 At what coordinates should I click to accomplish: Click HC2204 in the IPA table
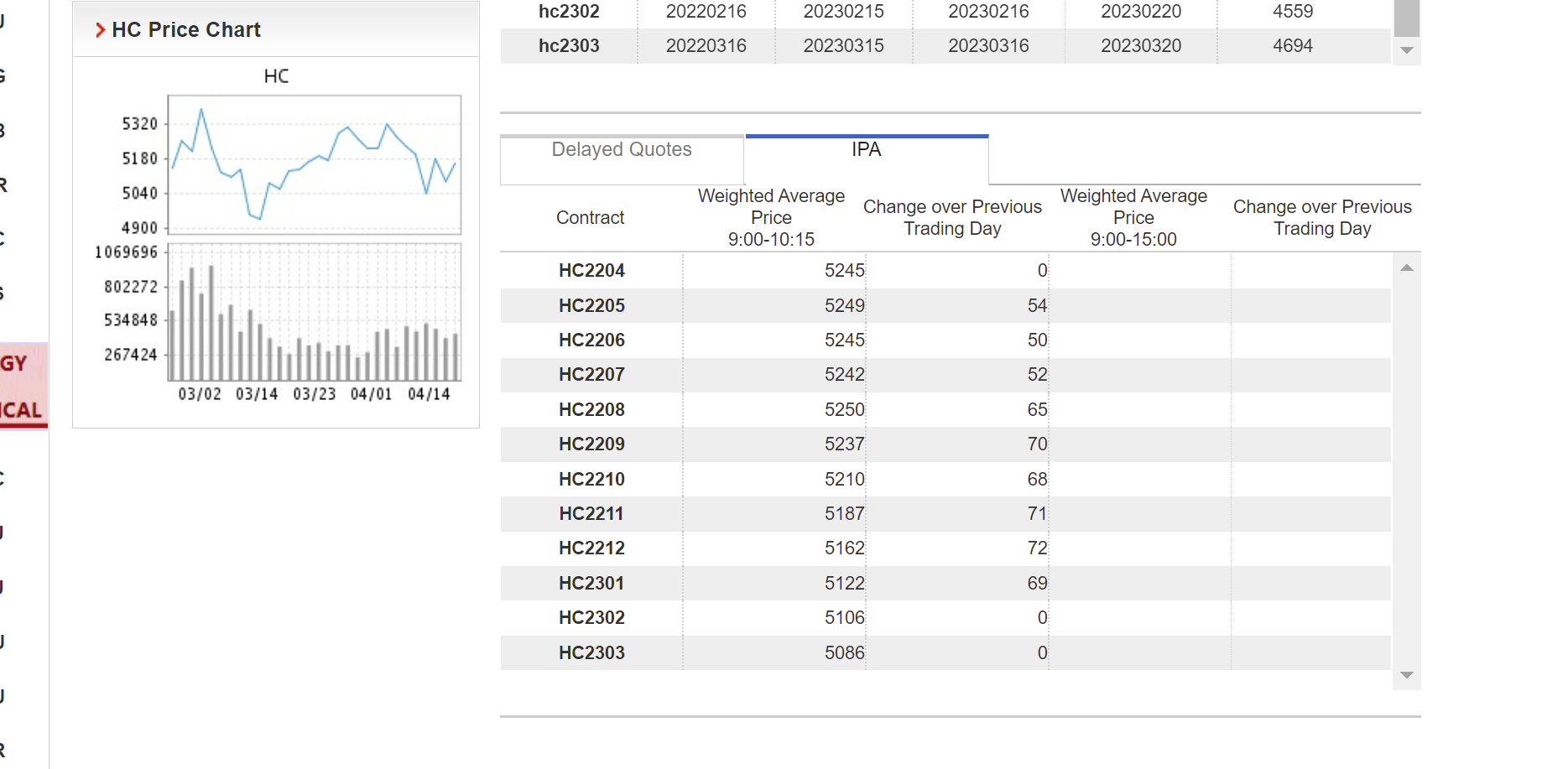tap(591, 271)
